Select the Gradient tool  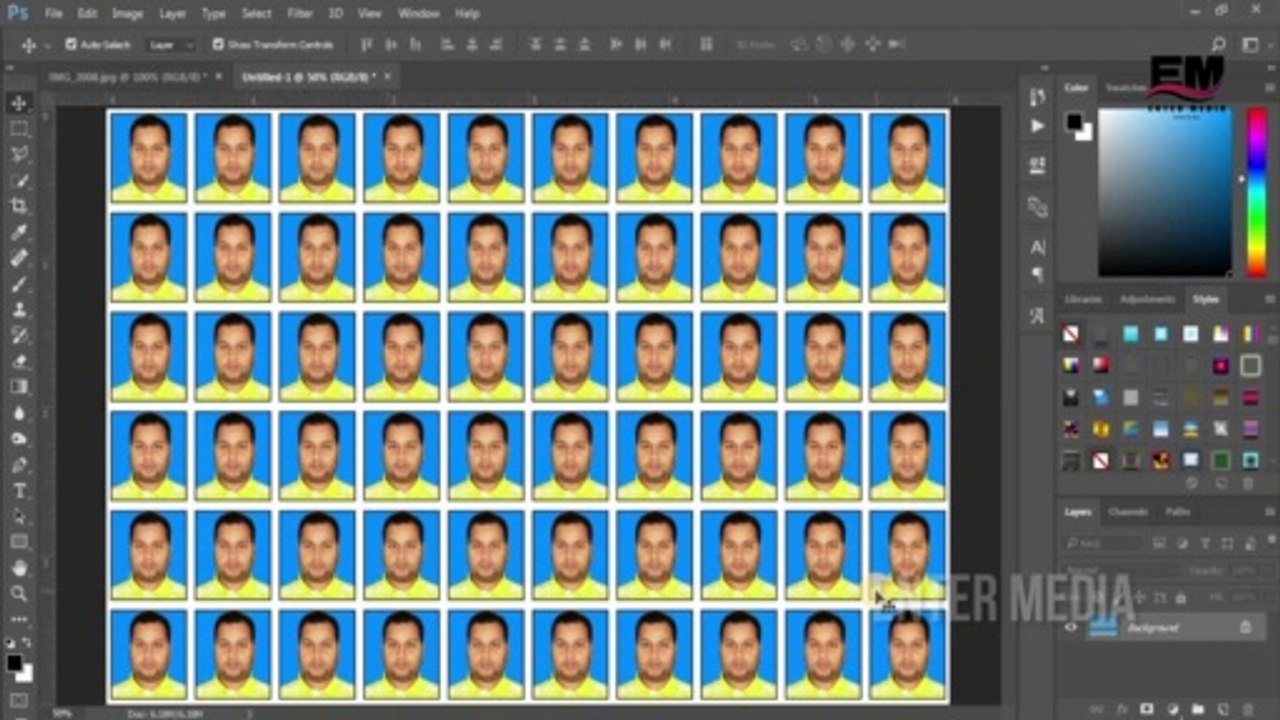(x=19, y=387)
